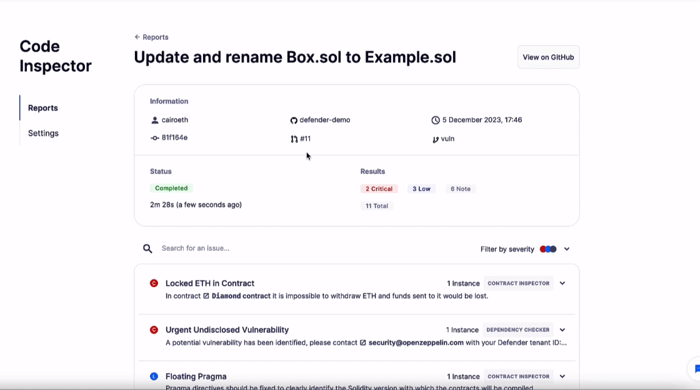Click pull request number #11
Image resolution: width=700 pixels, height=390 pixels.
[305, 139]
